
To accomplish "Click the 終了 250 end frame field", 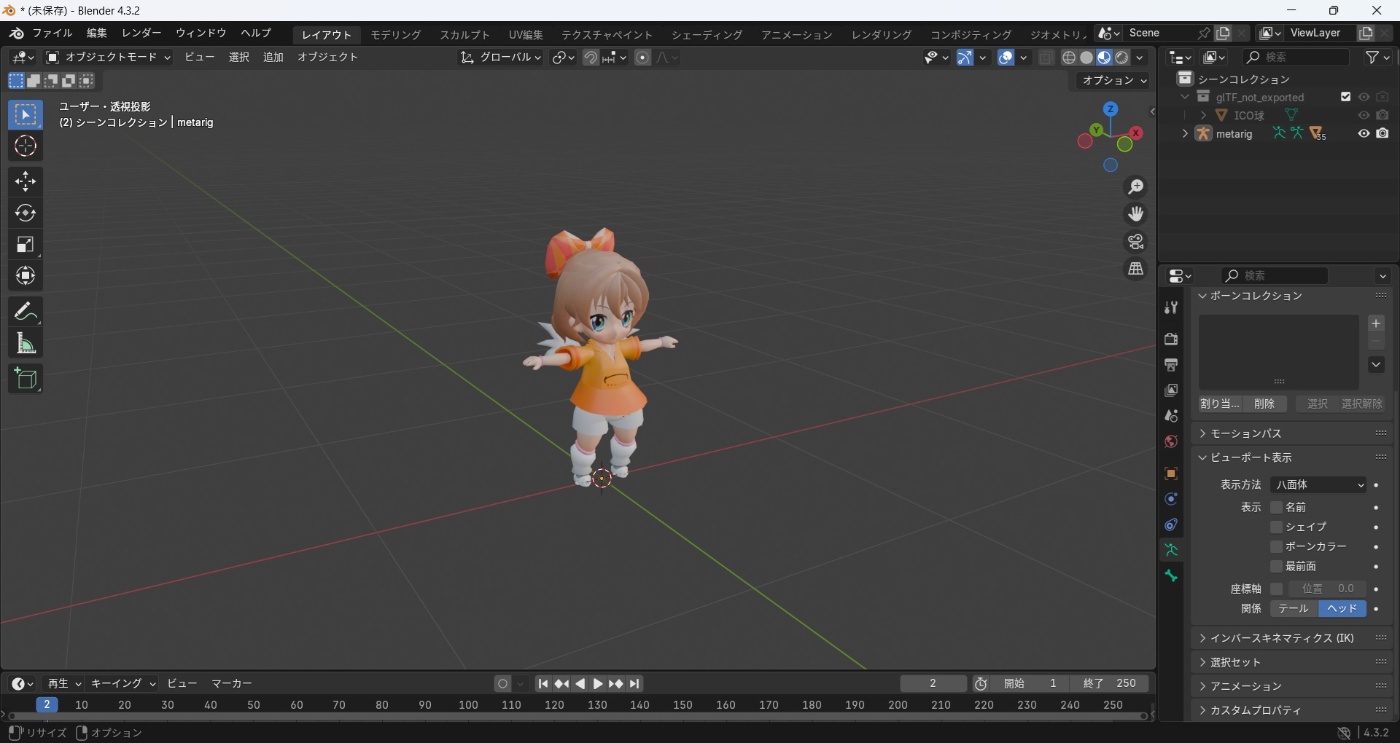I will pyautogui.click(x=1109, y=684).
